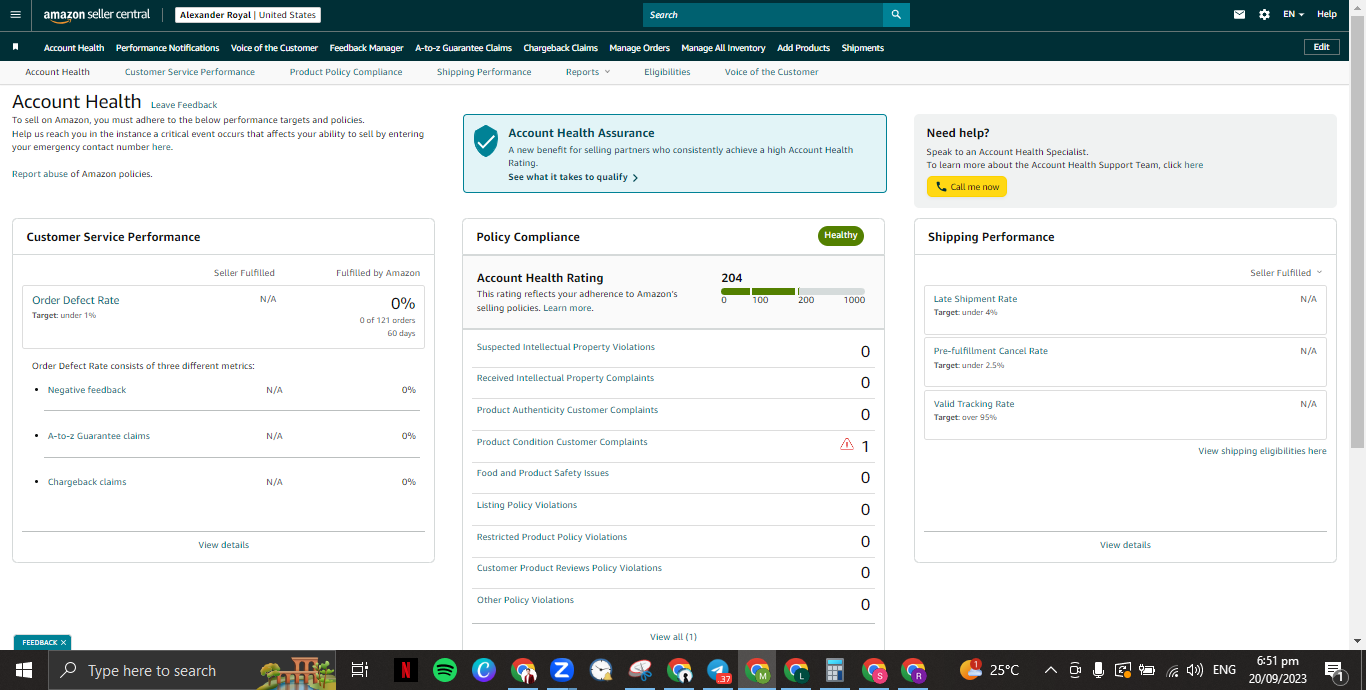This screenshot has width=1366, height=690.
Task: Click the Call me now button
Action: (966, 187)
